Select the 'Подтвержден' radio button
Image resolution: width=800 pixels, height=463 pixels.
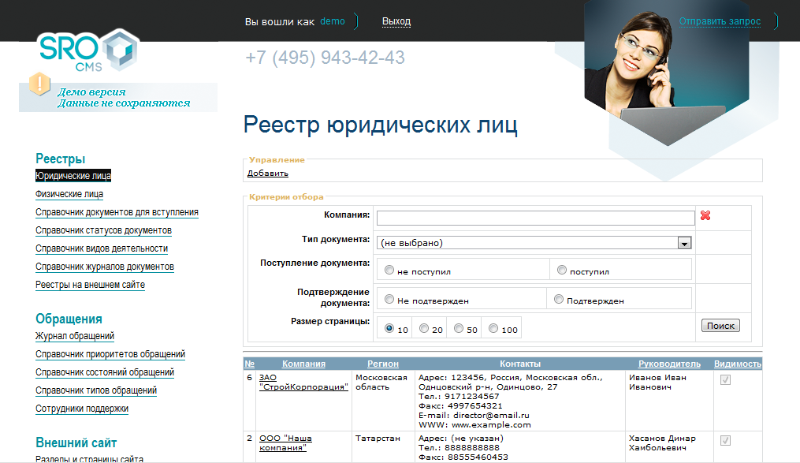point(560,299)
